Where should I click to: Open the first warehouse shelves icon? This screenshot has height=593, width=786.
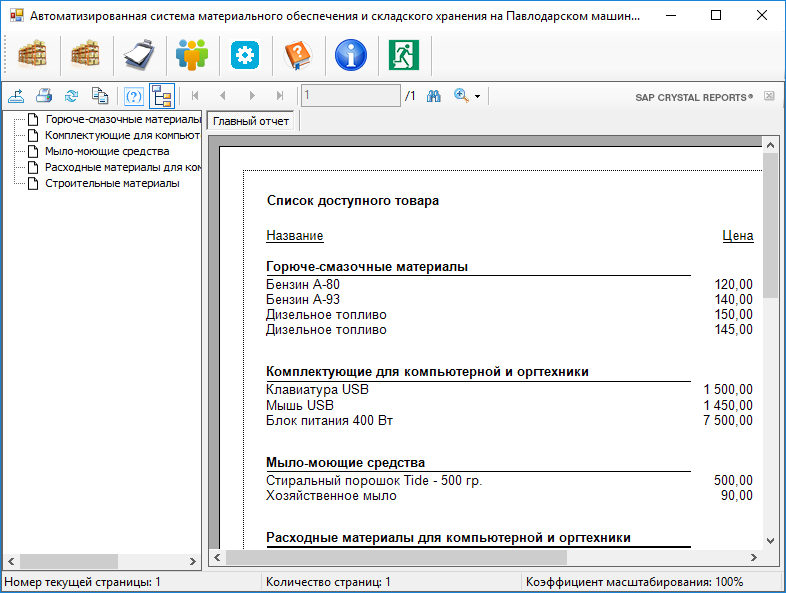33,55
